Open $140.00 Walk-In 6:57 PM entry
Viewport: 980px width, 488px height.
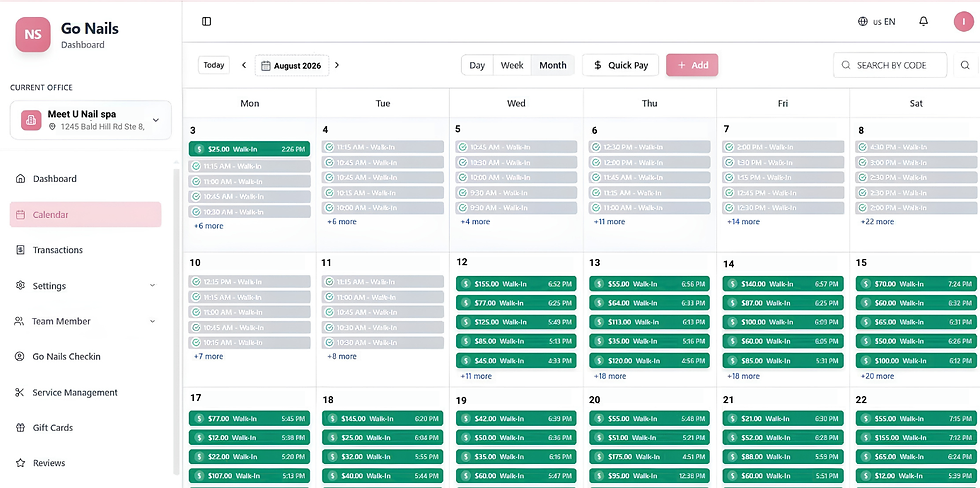click(783, 284)
